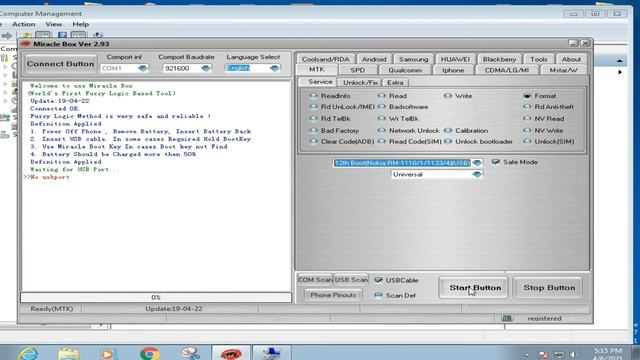The height and width of the screenshot is (360, 640).
Task: Open the Comport inf dropdown
Action: (142, 69)
